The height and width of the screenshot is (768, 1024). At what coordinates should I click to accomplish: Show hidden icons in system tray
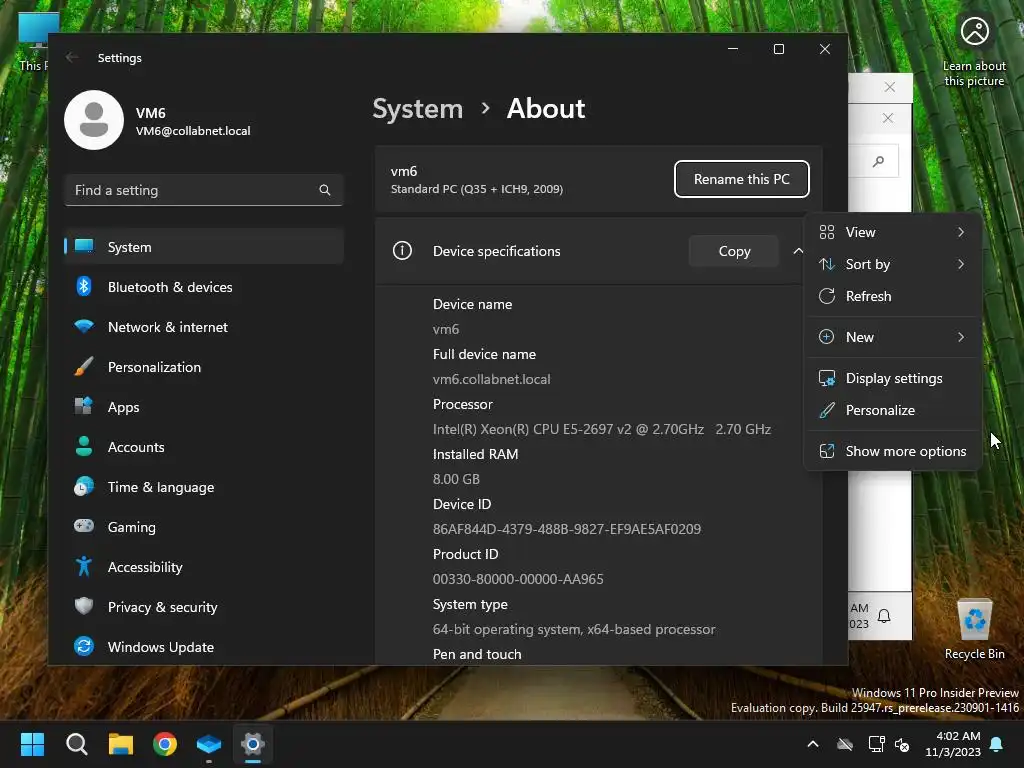pos(813,744)
